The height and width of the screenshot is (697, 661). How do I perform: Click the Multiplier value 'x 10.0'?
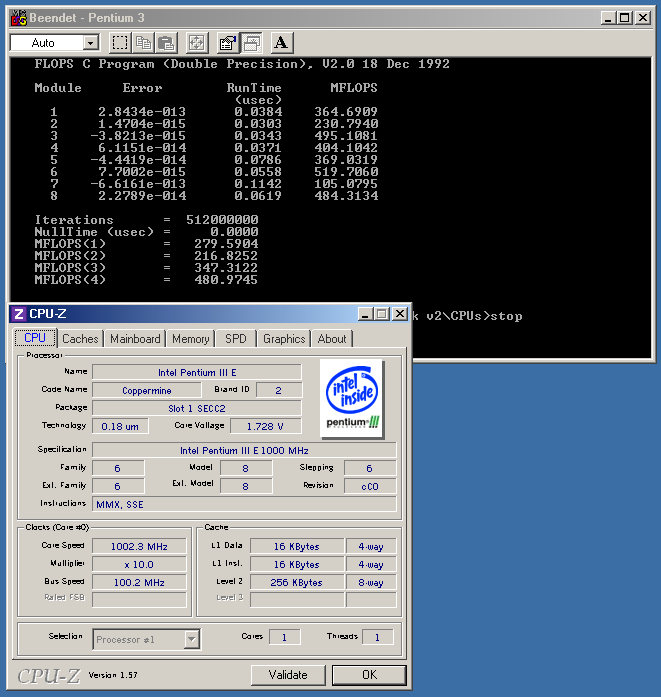tap(139, 565)
